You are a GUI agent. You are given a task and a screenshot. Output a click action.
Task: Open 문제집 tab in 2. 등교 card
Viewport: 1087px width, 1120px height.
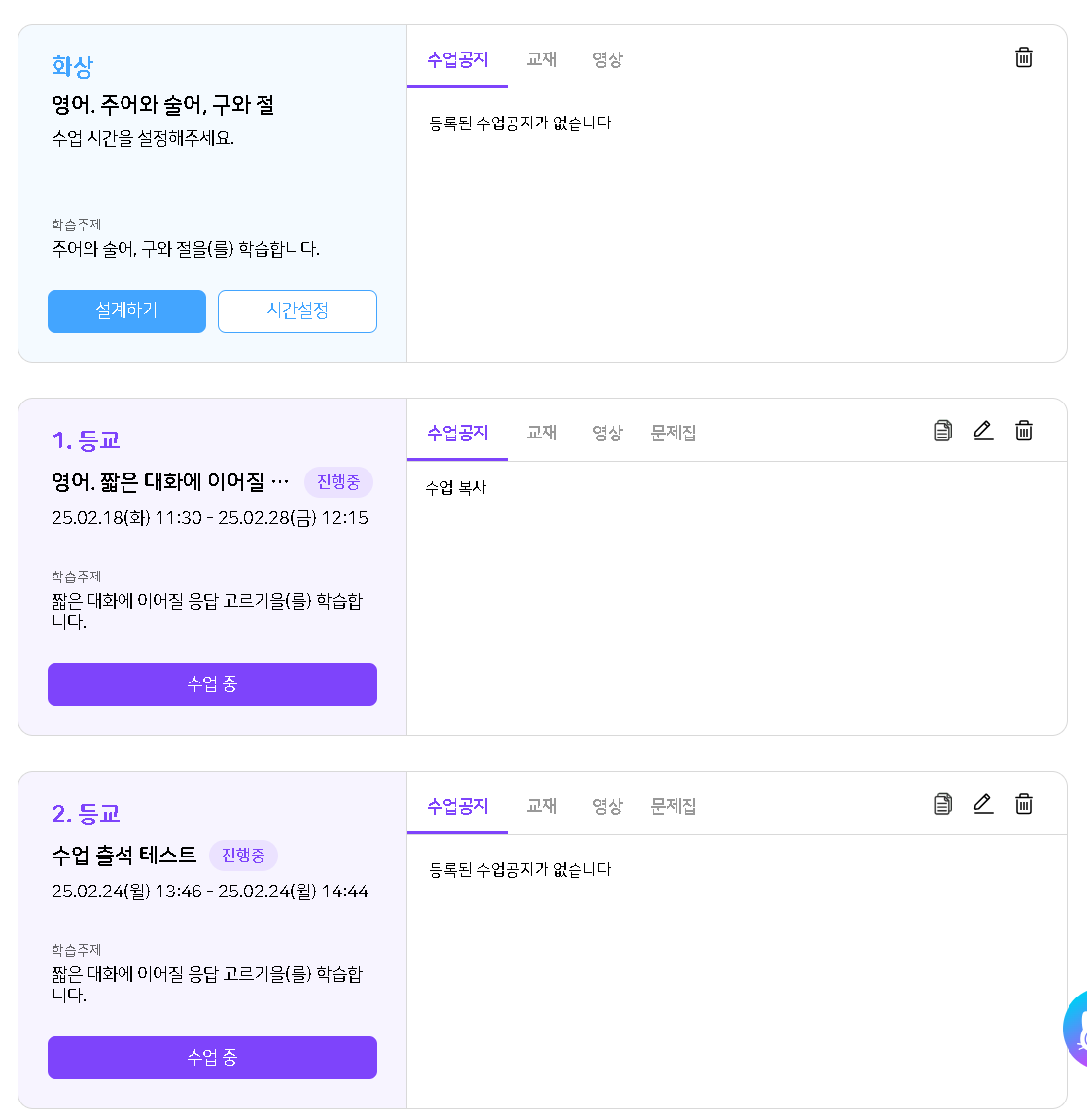673,806
